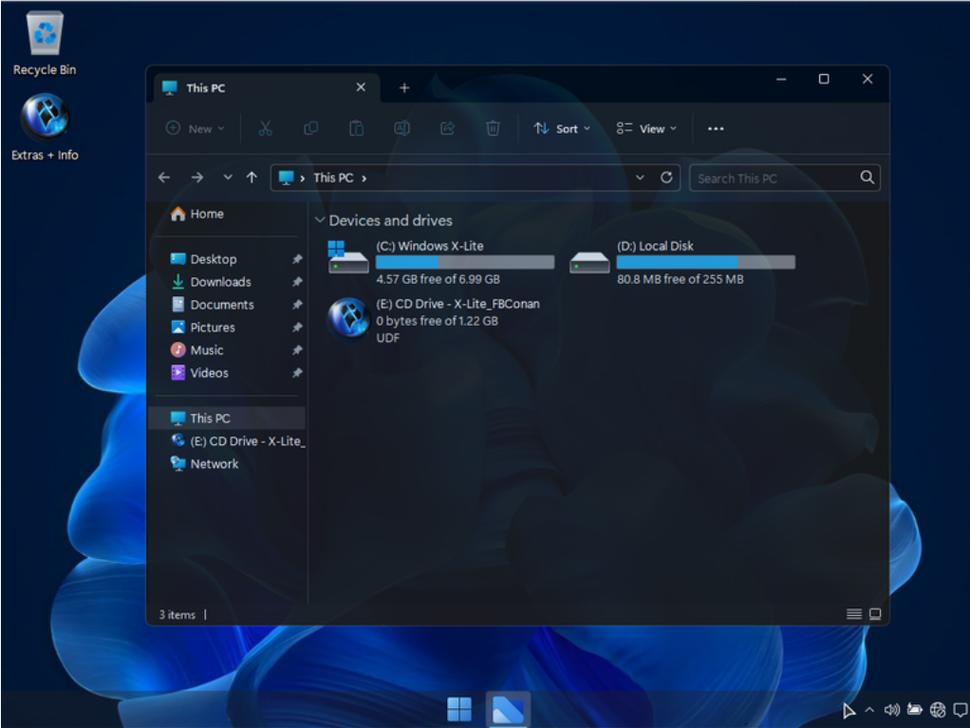This screenshot has width=970, height=728.
Task: Go up one level with up arrow
Action: pos(252,178)
